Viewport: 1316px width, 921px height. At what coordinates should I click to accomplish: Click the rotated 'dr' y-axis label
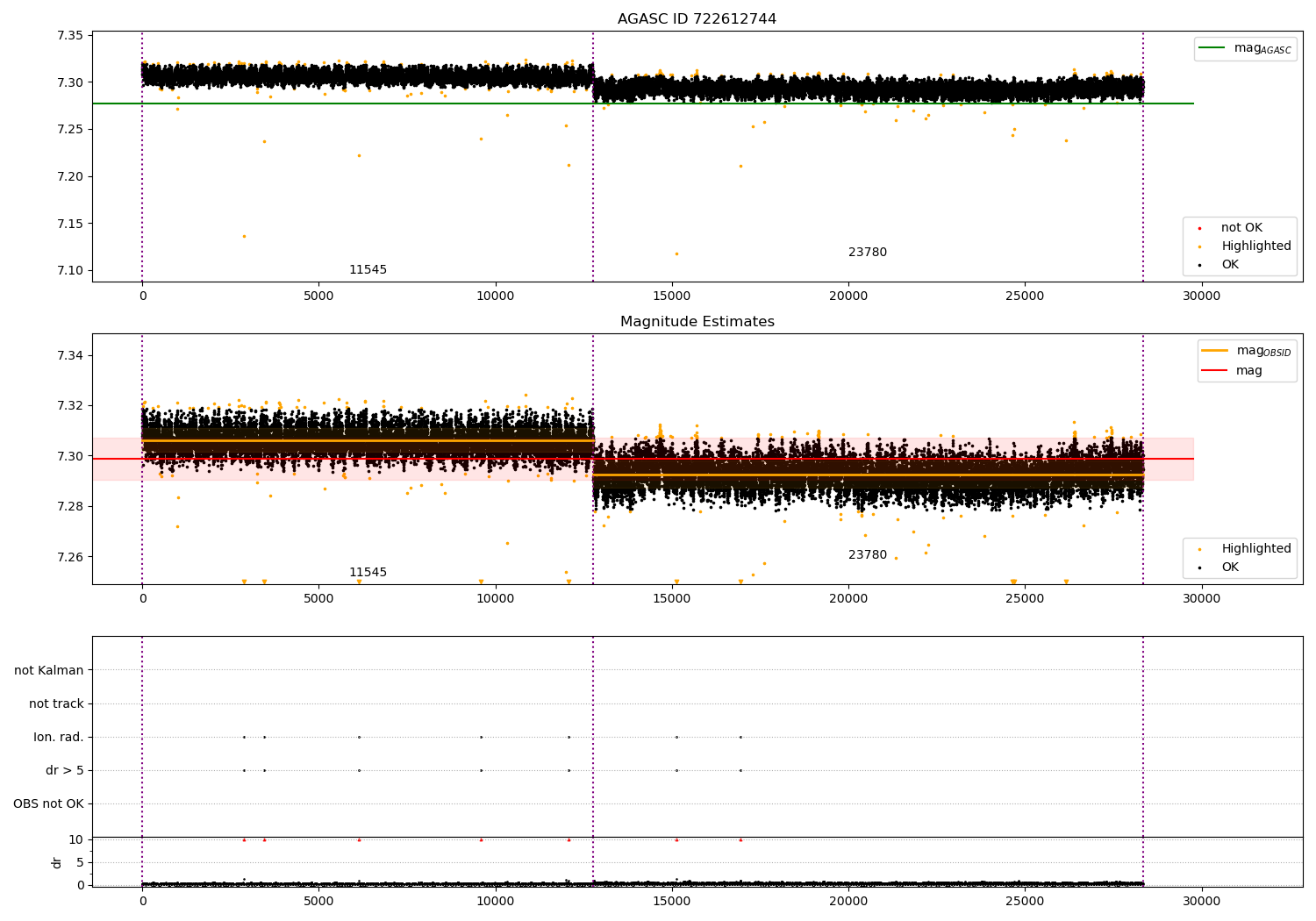57,862
